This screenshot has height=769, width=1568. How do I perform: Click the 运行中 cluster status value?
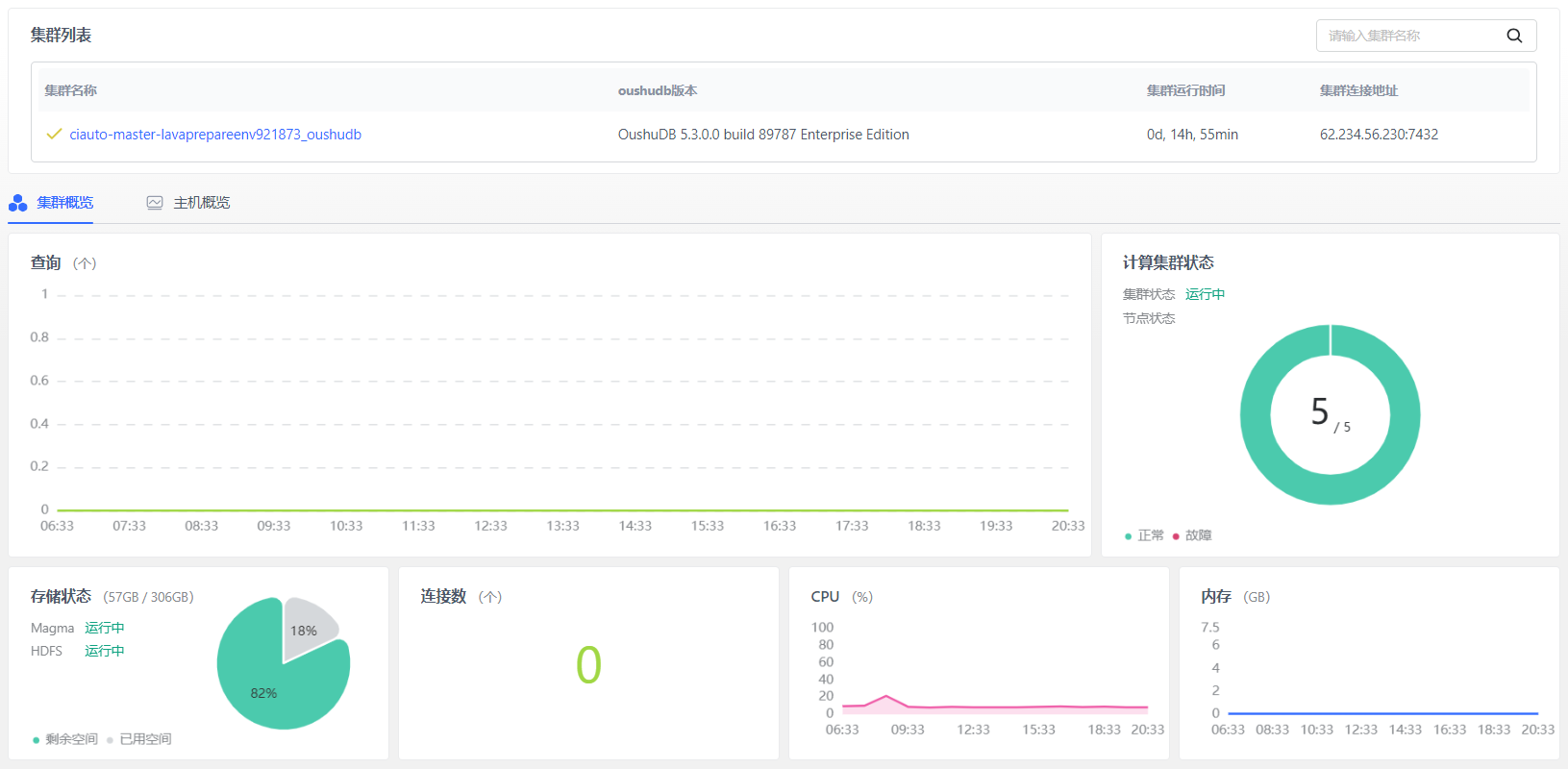click(1206, 294)
